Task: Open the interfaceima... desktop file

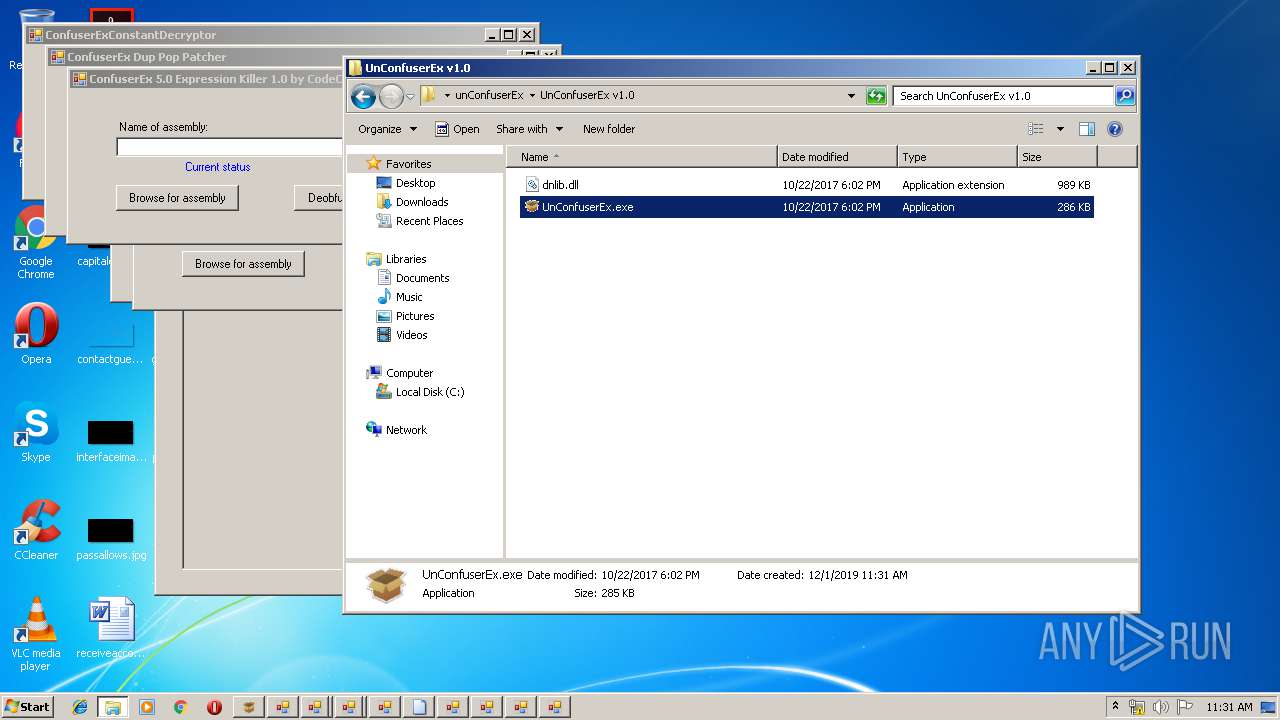Action: click(x=110, y=440)
